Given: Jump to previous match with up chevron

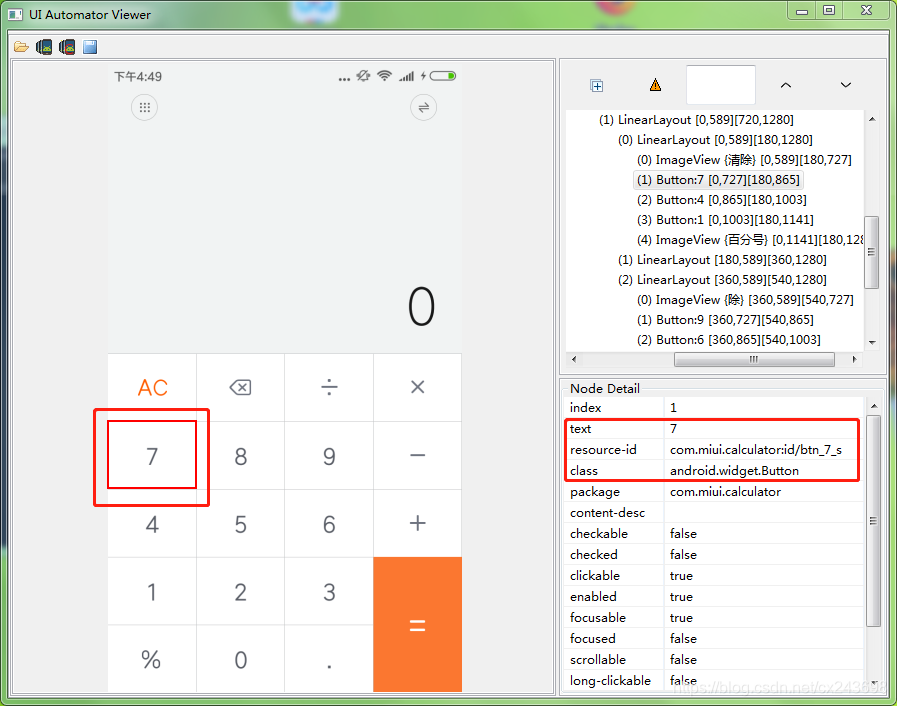Looking at the screenshot, I should [x=786, y=86].
